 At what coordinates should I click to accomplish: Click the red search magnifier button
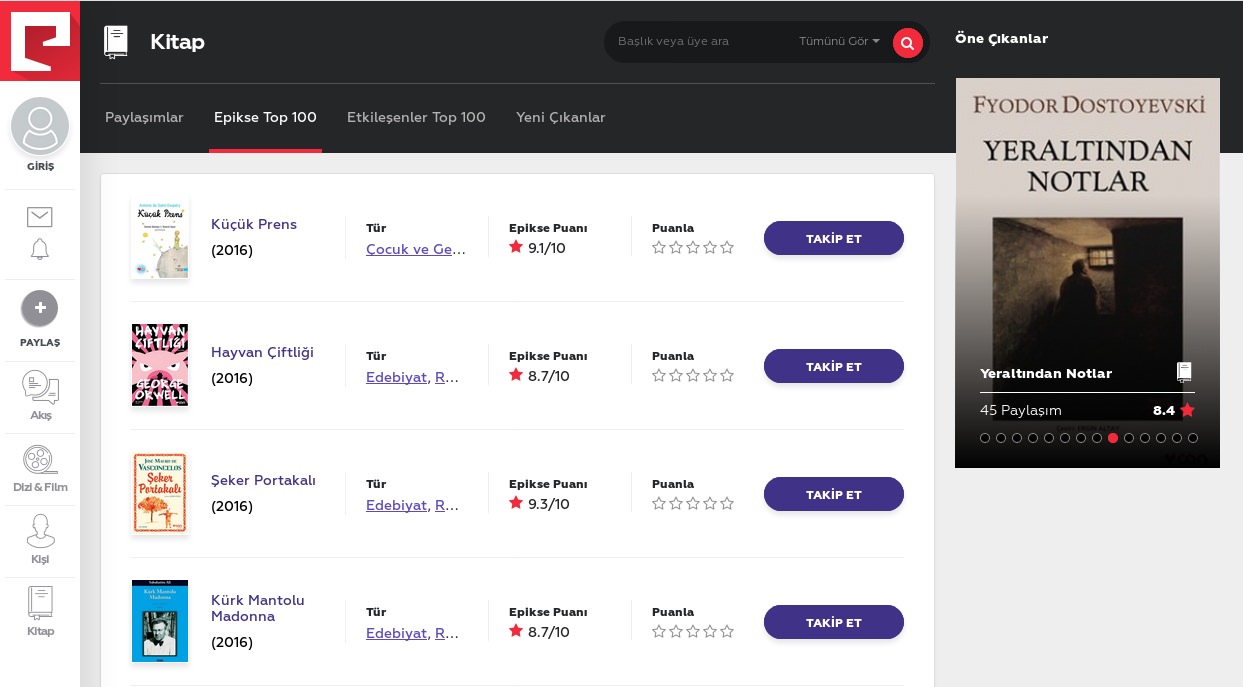(907, 43)
